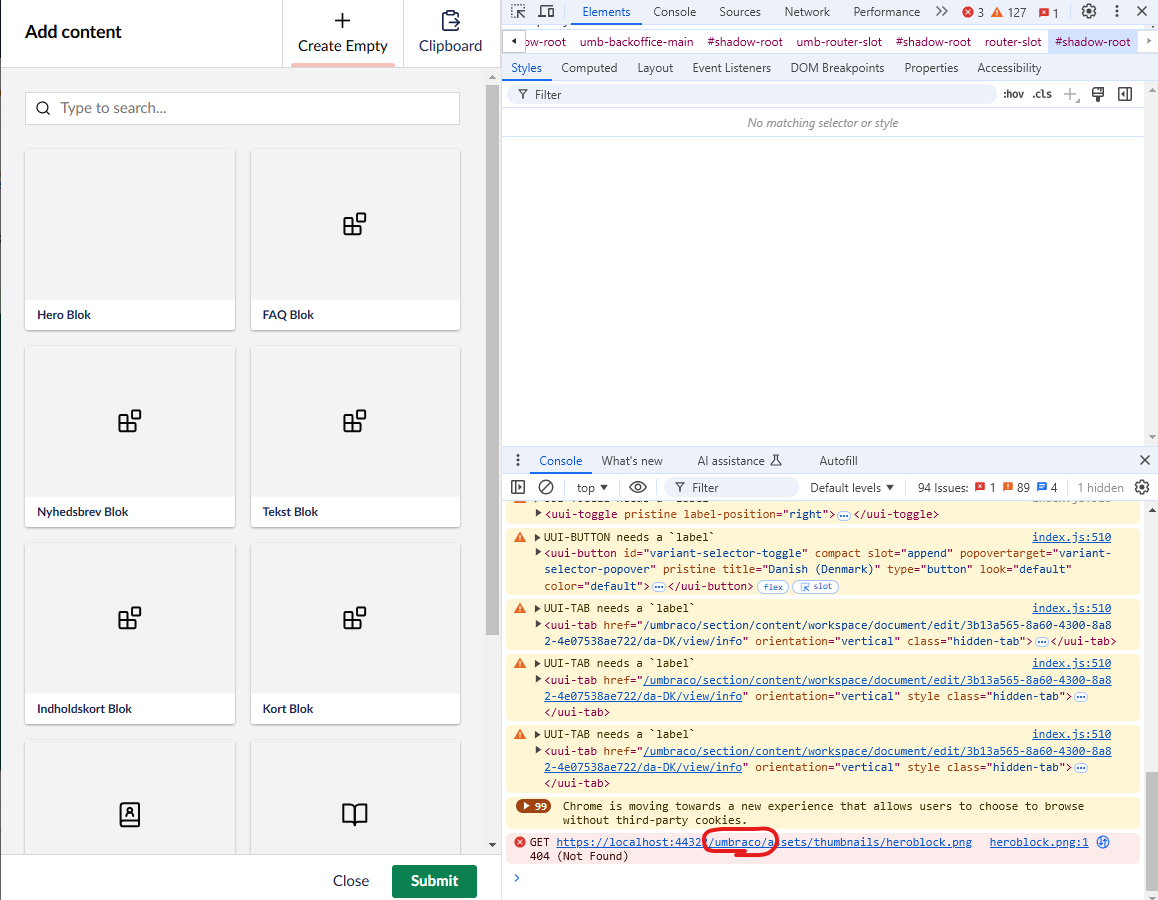Toggle the .cls element classes editor
The image size is (1158, 900).
click(1041, 93)
